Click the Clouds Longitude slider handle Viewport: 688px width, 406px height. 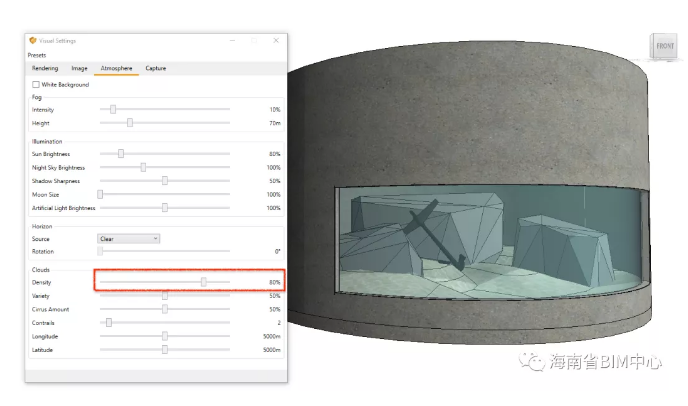click(165, 336)
